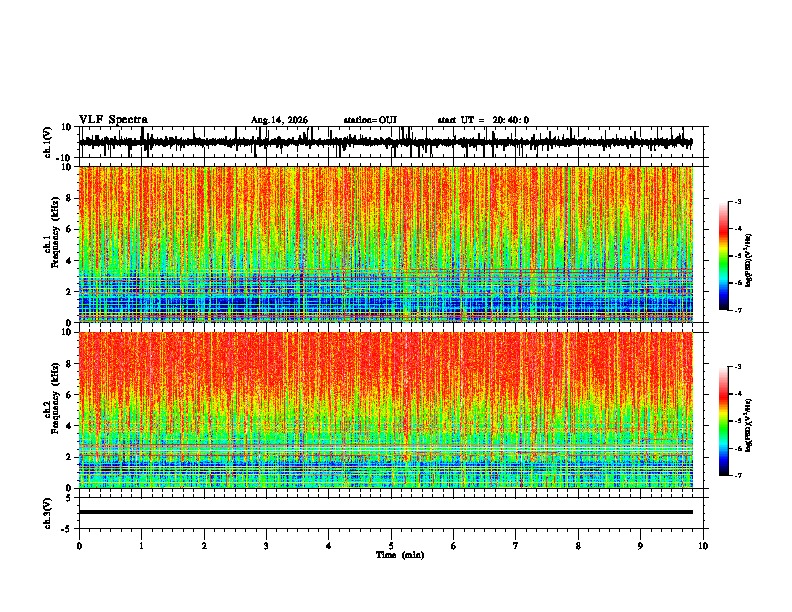The height and width of the screenshot is (612, 792).
Task: Click the time axis tick label "1"
Action: click(x=142, y=546)
